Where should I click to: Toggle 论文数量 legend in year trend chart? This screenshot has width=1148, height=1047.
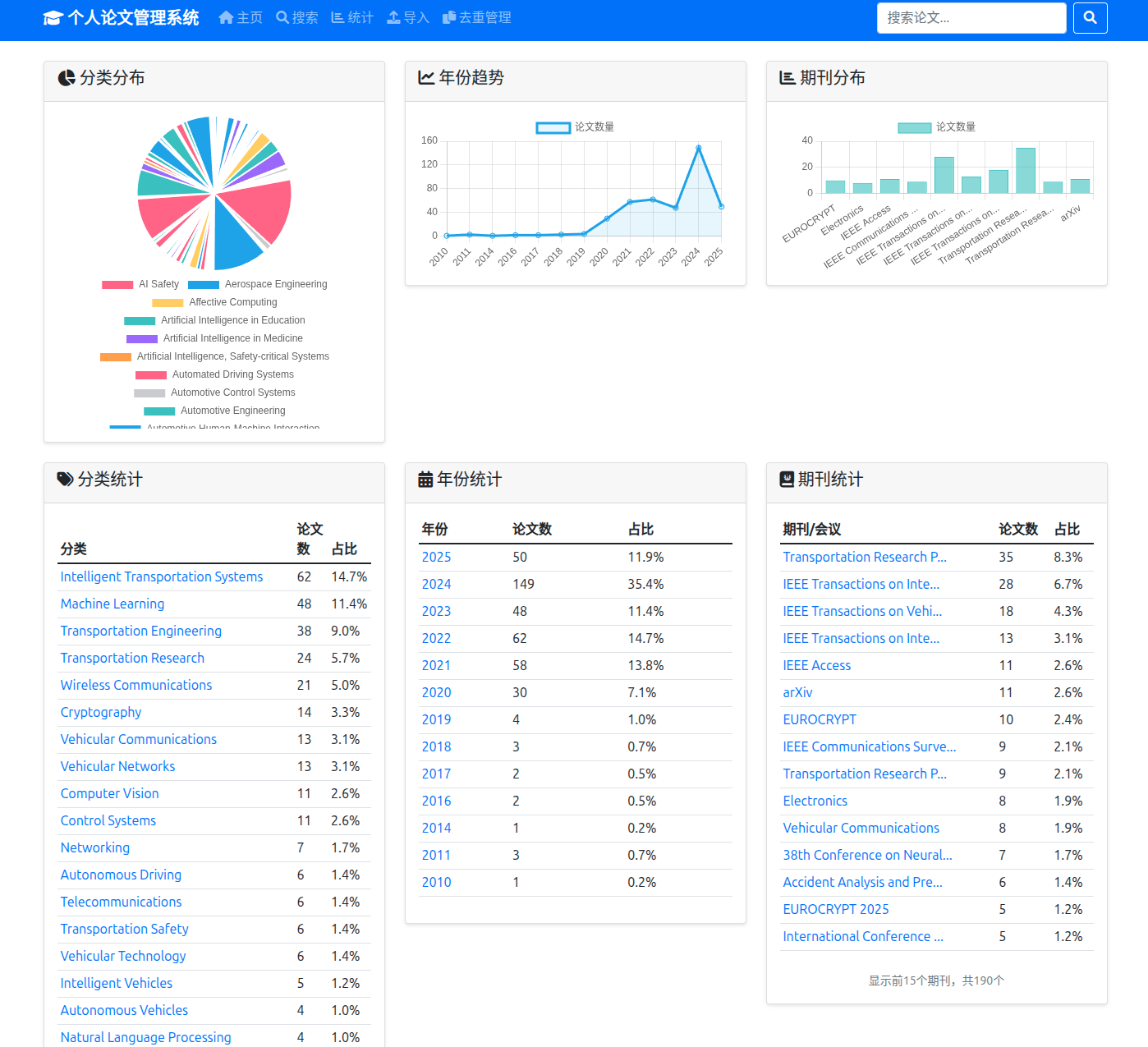tap(576, 127)
